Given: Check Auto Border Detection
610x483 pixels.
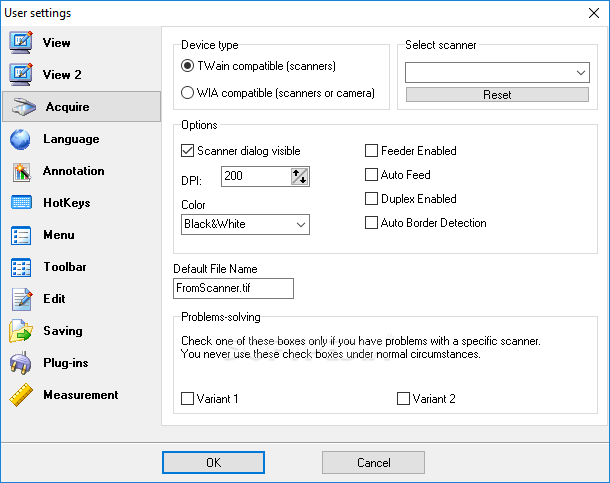Looking at the screenshot, I should (372, 223).
